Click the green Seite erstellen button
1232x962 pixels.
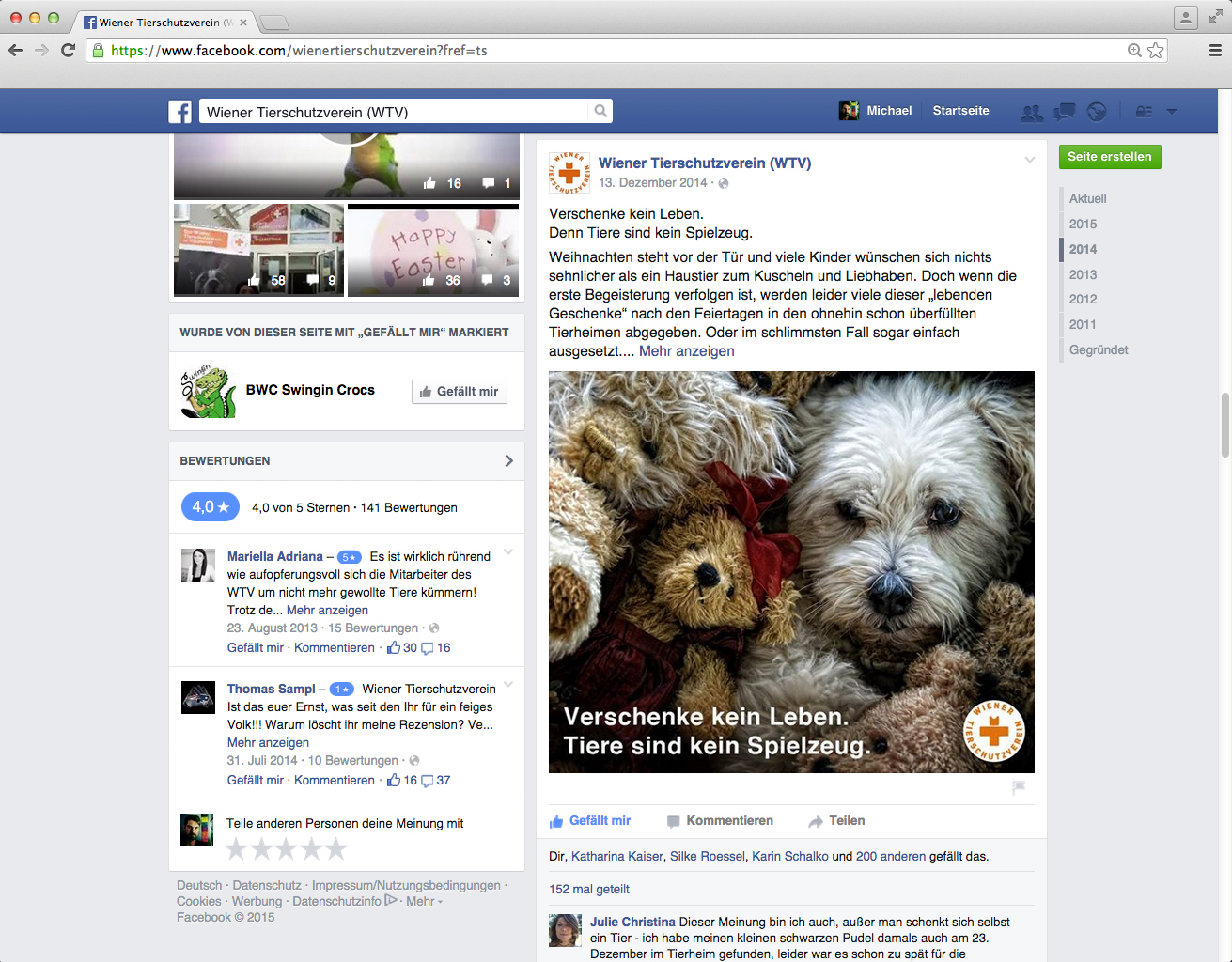[1110, 157]
